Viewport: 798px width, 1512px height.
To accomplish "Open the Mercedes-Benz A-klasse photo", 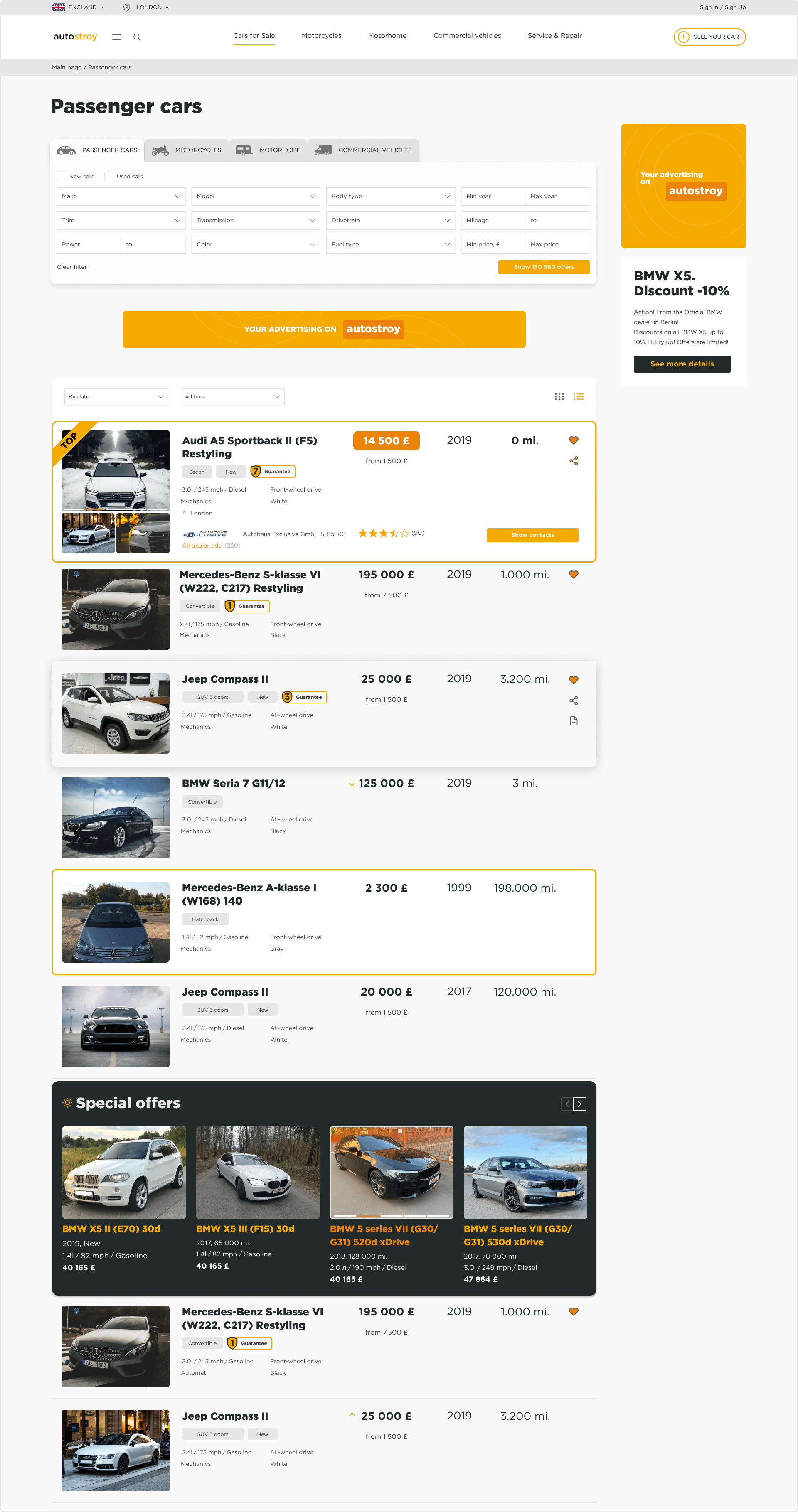I will [x=115, y=922].
